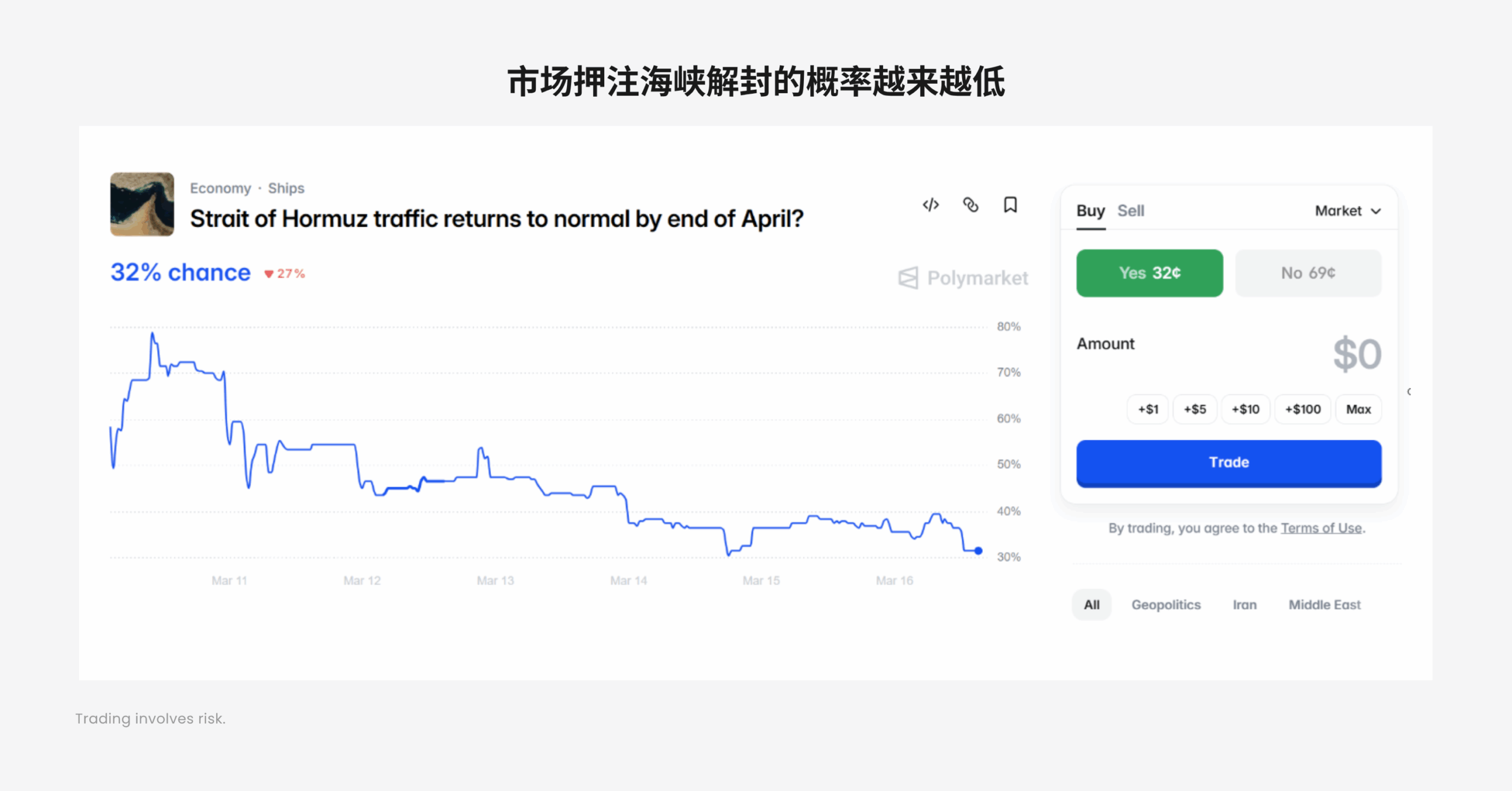Click the current price dot on chart

click(x=978, y=551)
